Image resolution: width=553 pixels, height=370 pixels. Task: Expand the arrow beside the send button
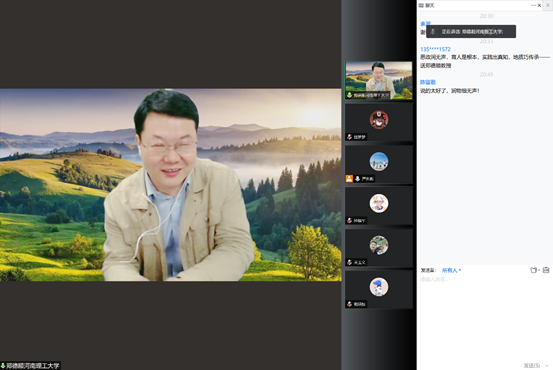point(547,365)
